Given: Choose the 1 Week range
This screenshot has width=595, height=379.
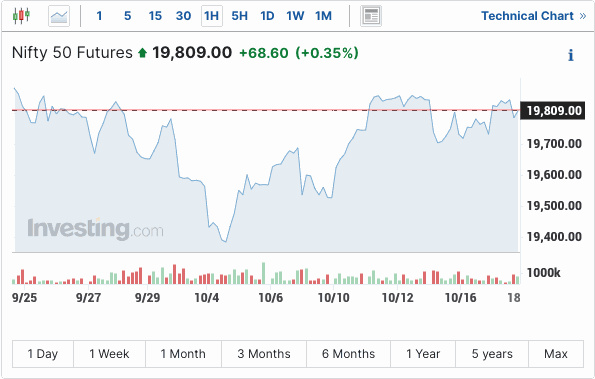Looking at the screenshot, I should pyautogui.click(x=109, y=354).
